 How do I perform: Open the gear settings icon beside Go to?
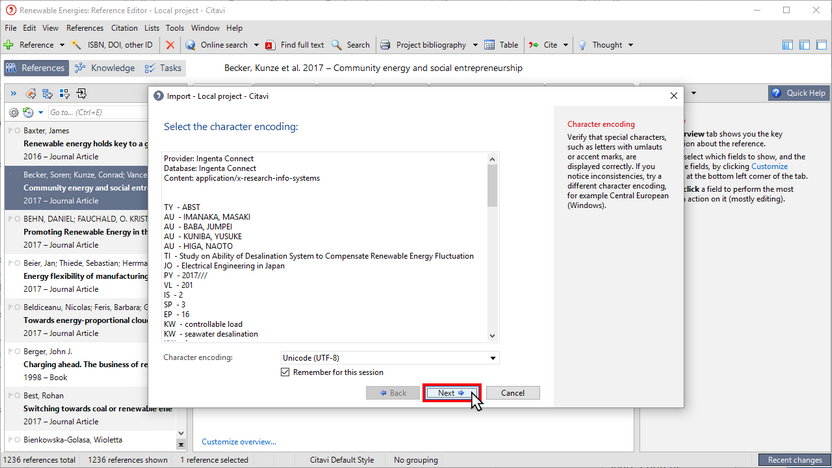14,112
